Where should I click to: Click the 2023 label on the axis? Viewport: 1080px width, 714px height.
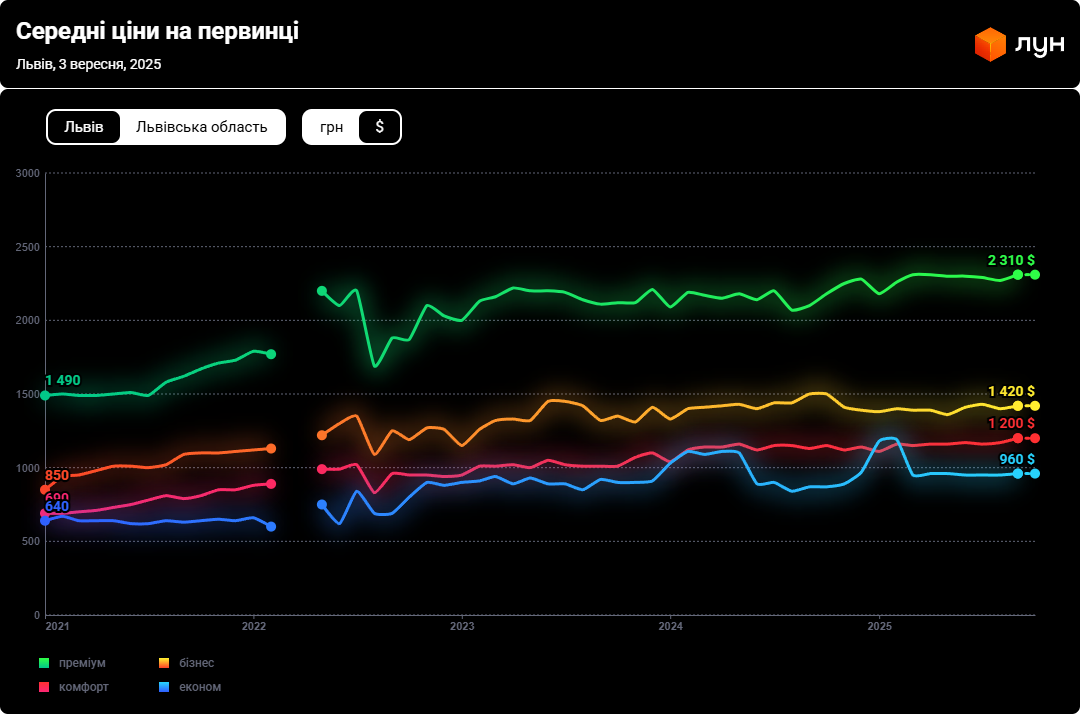point(462,627)
